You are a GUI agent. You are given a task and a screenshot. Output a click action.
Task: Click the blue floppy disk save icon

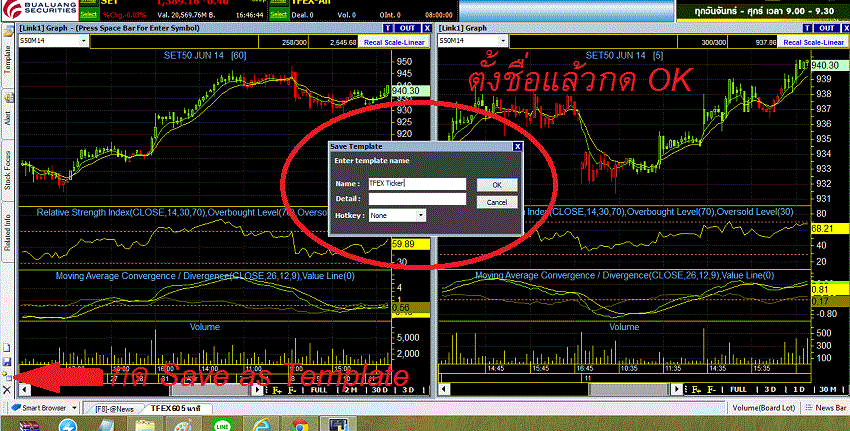[x=7, y=362]
